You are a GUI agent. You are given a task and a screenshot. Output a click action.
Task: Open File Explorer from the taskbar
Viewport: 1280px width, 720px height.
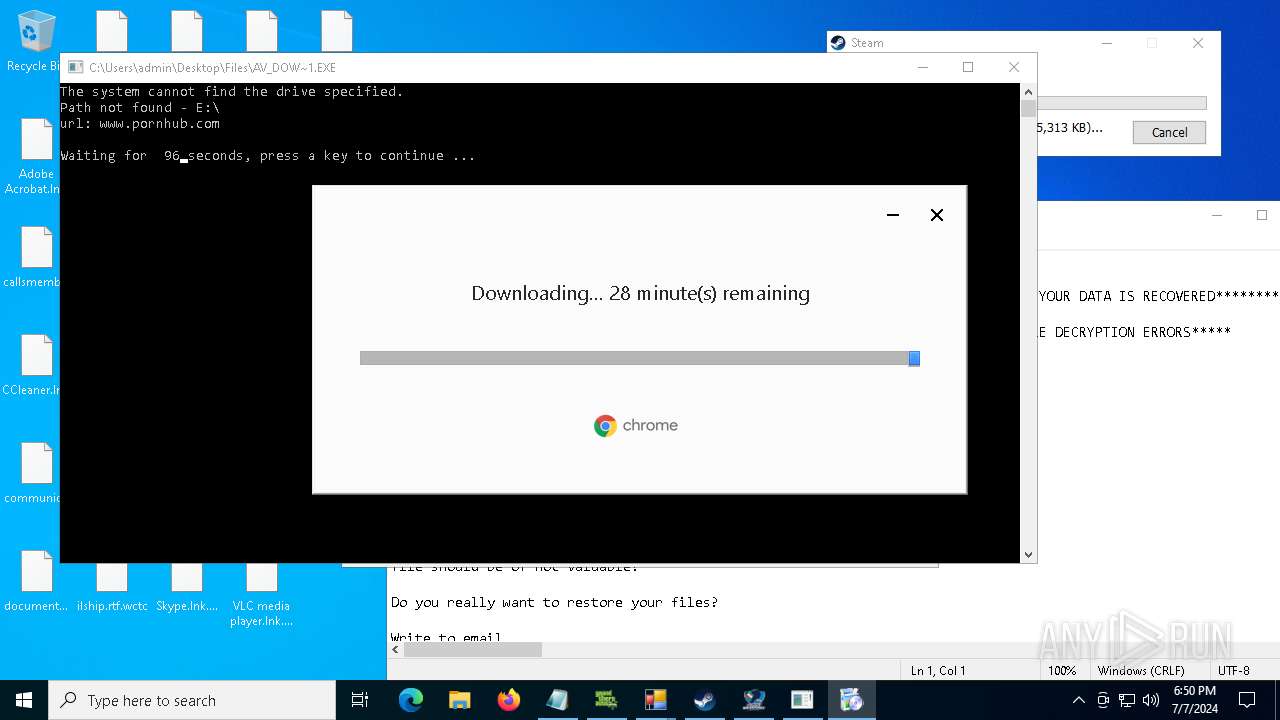[x=459, y=700]
